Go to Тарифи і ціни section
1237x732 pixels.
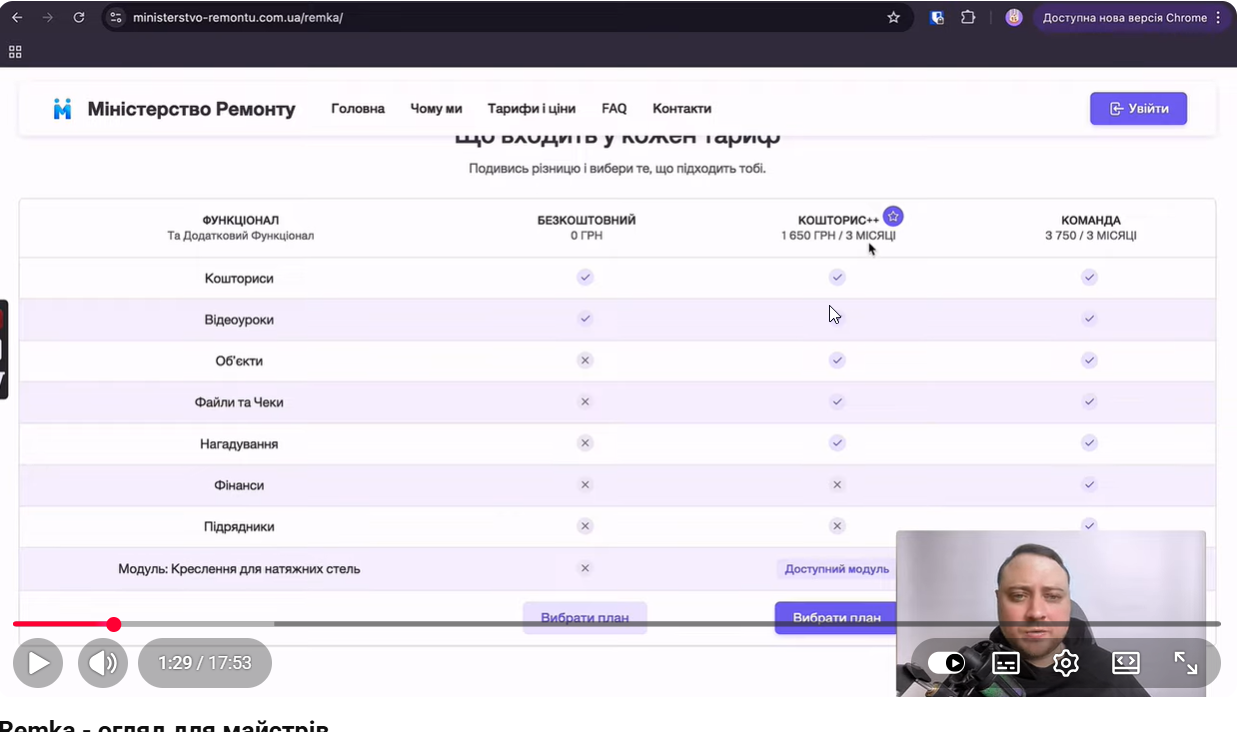coord(531,109)
